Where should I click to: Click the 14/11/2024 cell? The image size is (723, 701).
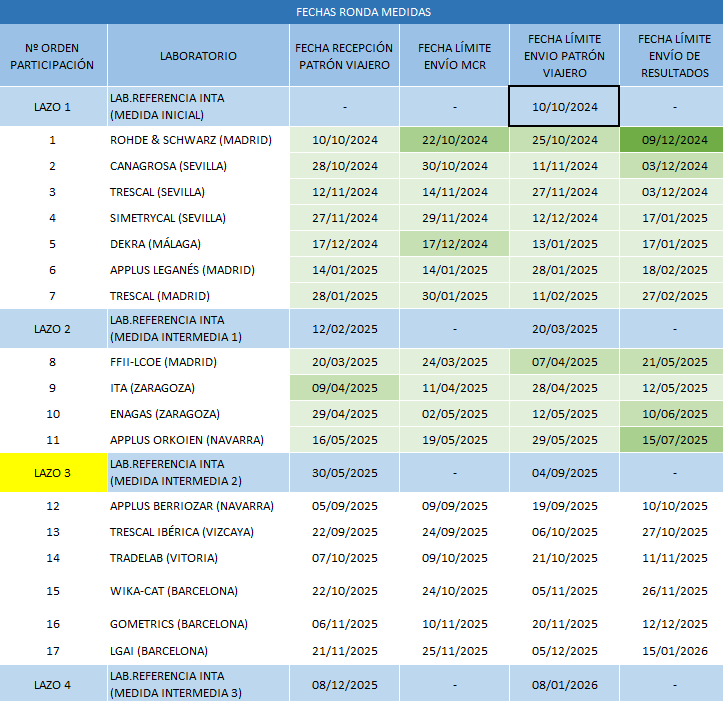[x=455, y=192]
